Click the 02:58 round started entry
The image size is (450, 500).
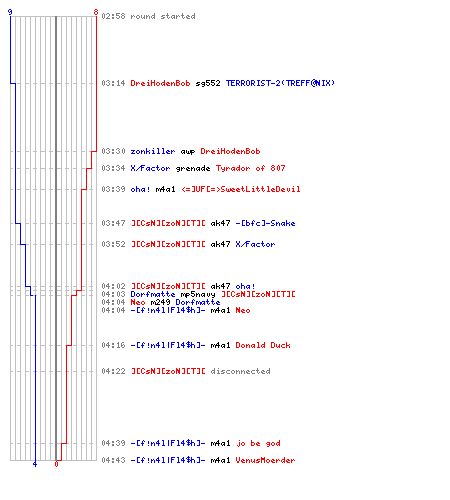148,16
